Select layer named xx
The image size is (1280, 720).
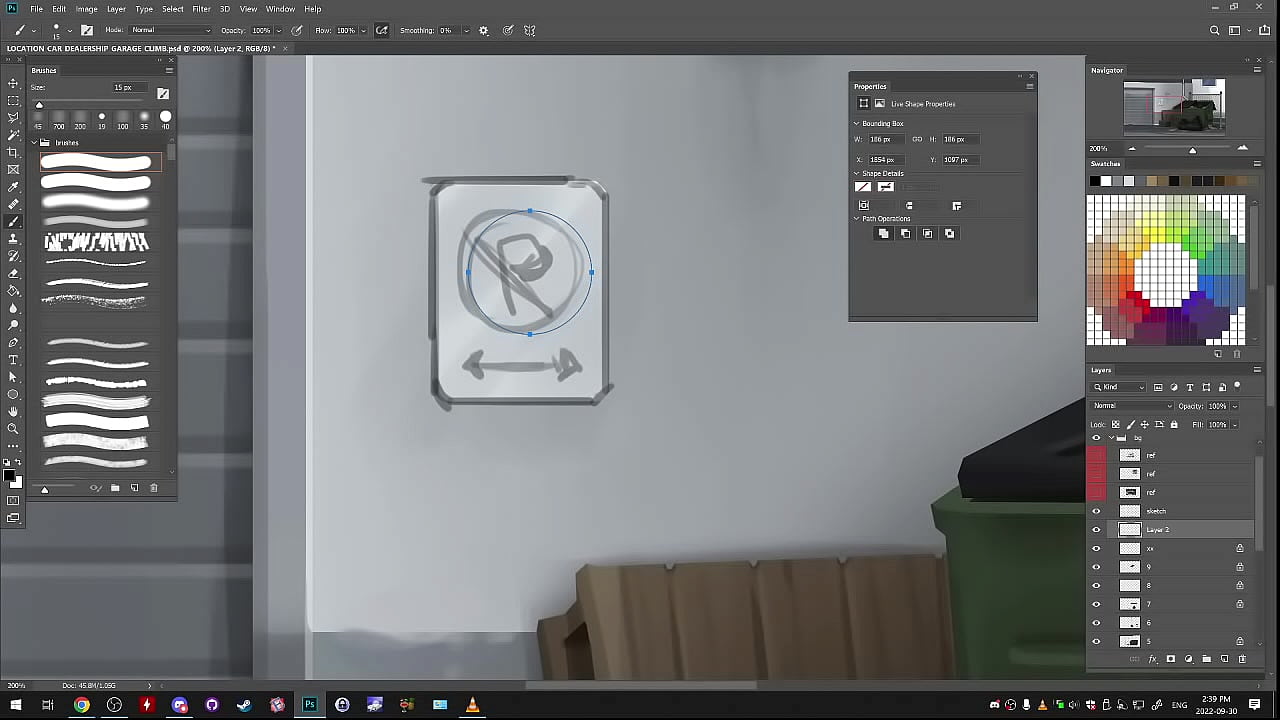tap(1180, 548)
